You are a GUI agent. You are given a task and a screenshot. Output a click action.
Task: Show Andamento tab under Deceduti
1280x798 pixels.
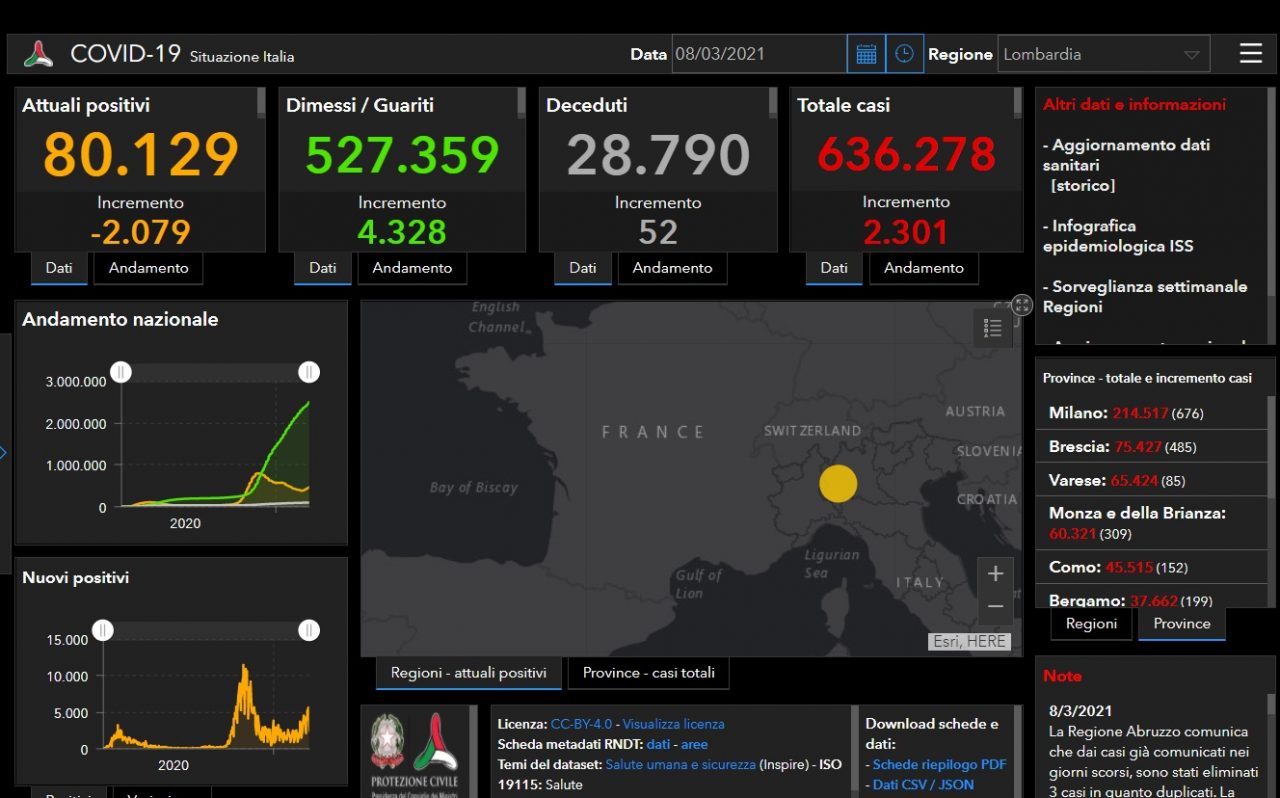point(672,268)
